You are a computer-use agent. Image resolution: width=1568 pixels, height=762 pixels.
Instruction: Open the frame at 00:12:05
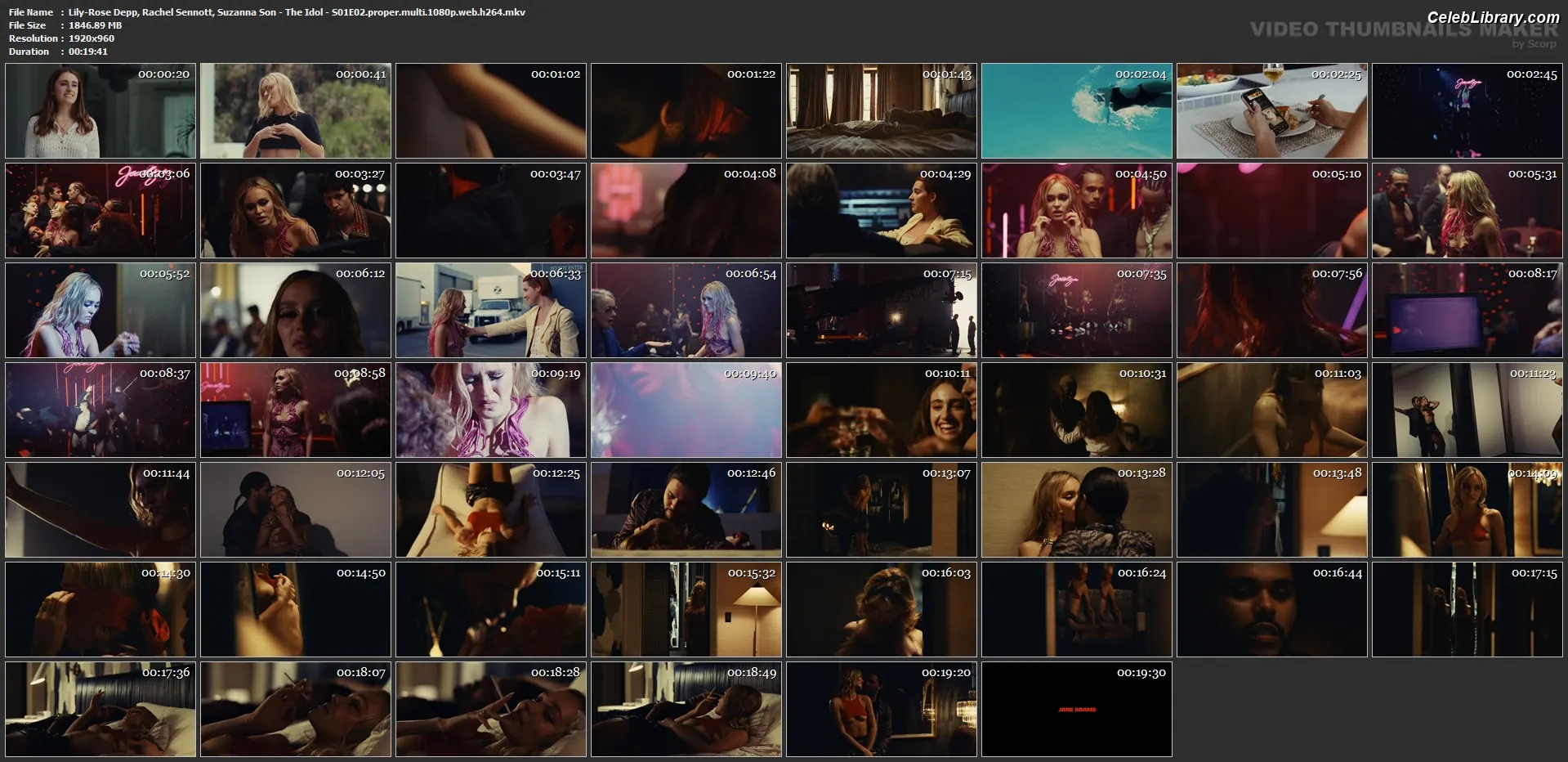click(x=296, y=509)
